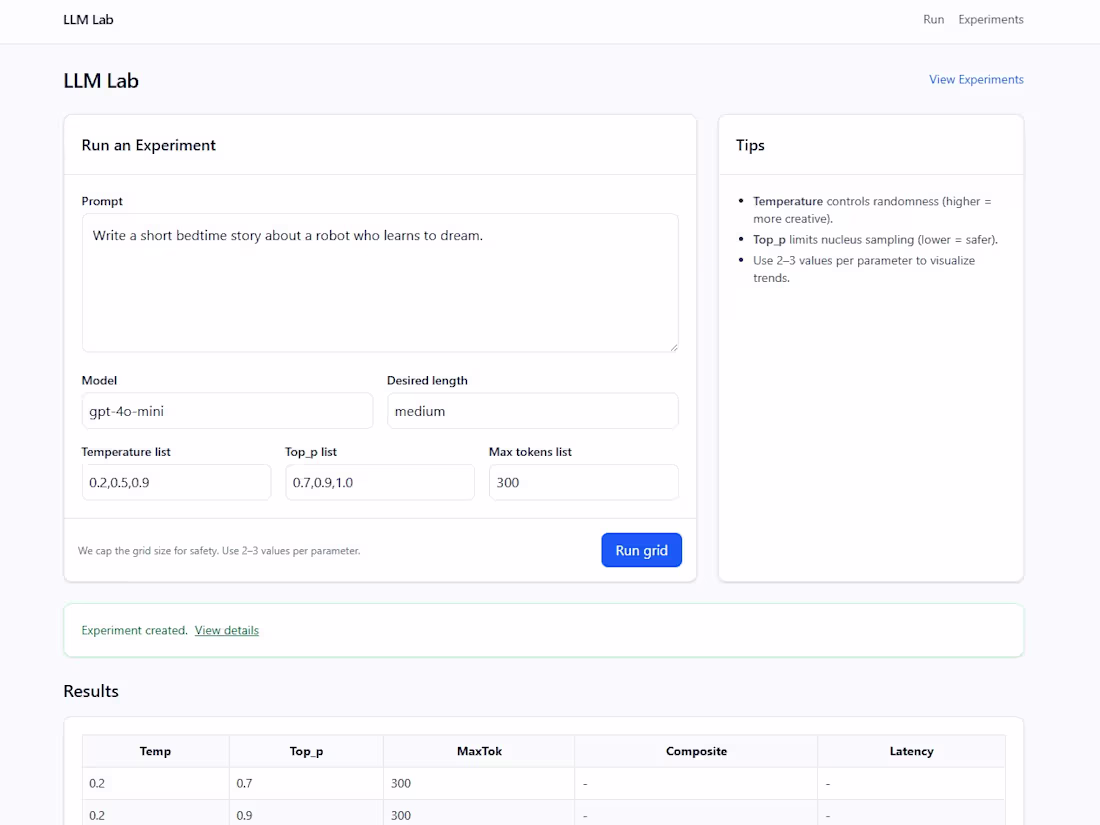The width and height of the screenshot is (1100, 825).
Task: Click the Run grid button
Action: tap(641, 549)
